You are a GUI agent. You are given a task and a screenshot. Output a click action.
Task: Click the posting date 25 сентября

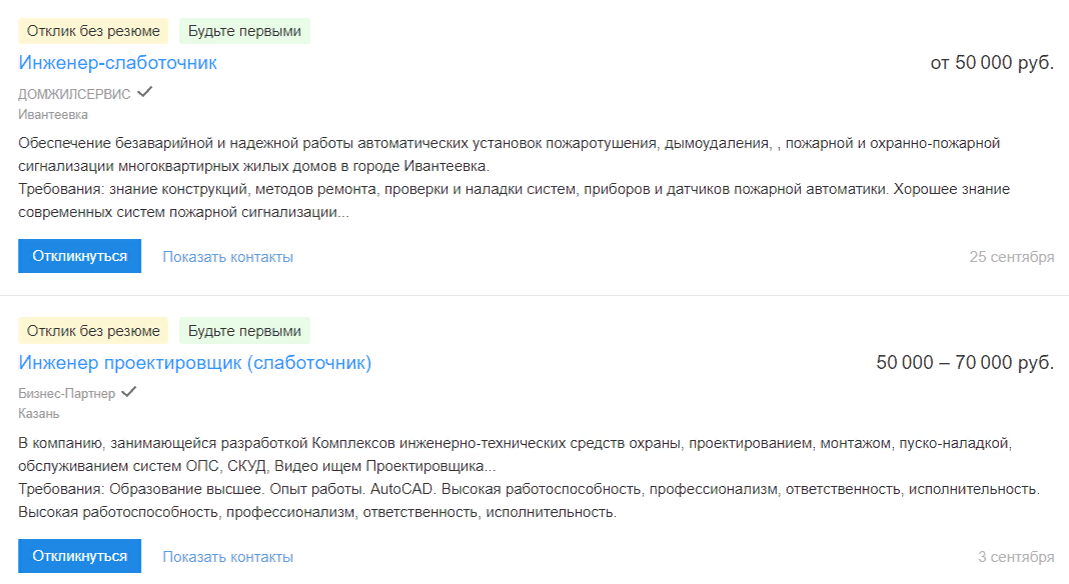click(x=1011, y=256)
